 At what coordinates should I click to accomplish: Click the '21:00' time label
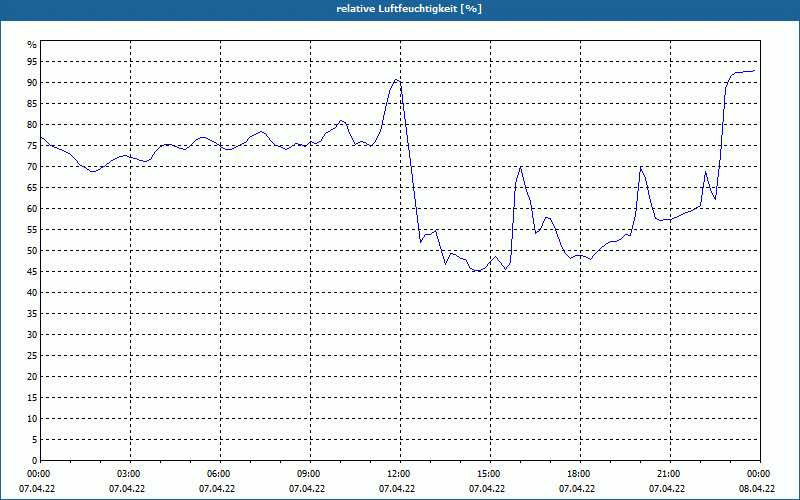click(670, 474)
